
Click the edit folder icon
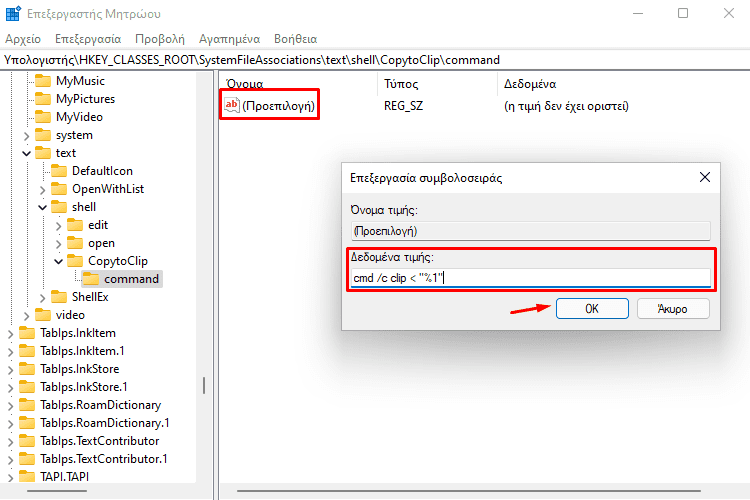click(x=75, y=225)
